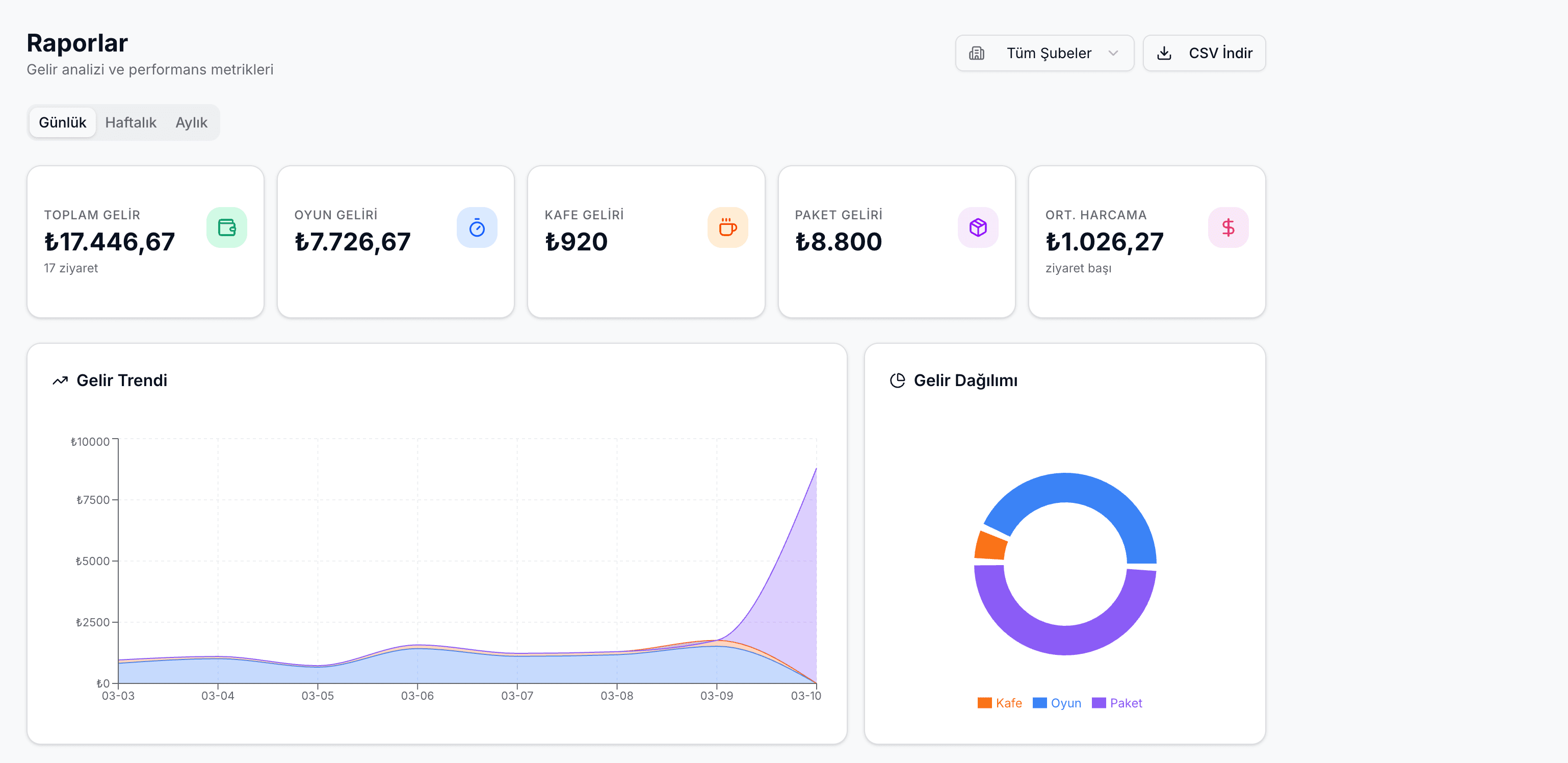Click the orange coffee cup icon
This screenshot has height=763, width=1568.
coord(727,228)
